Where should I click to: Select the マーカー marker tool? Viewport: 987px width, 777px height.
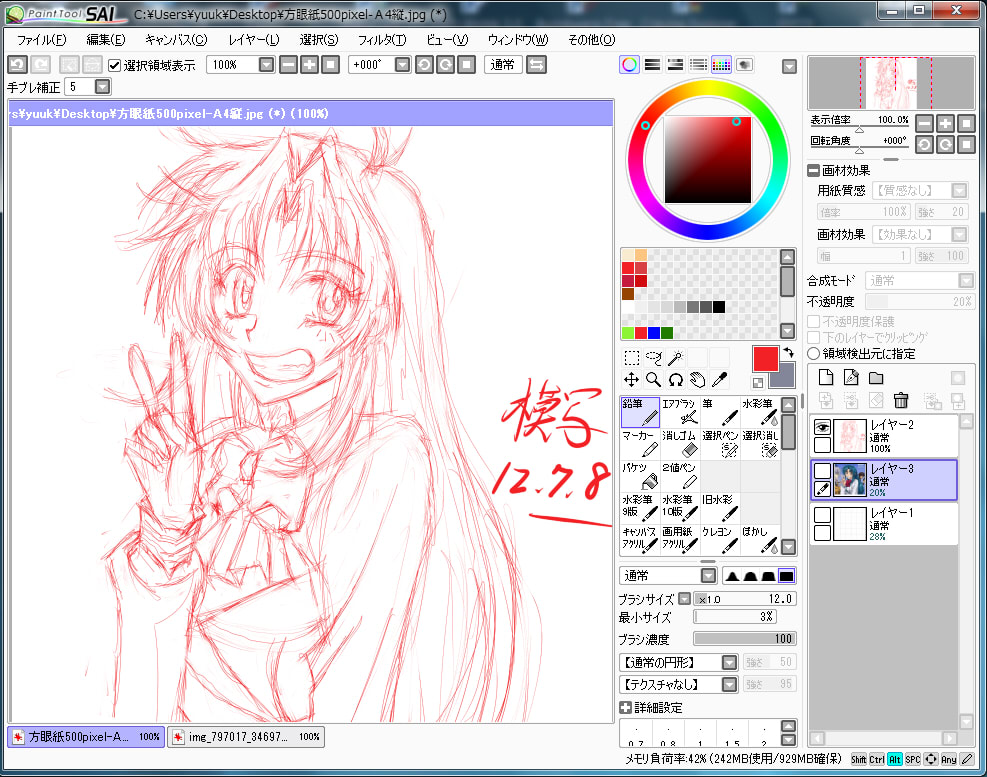640,445
